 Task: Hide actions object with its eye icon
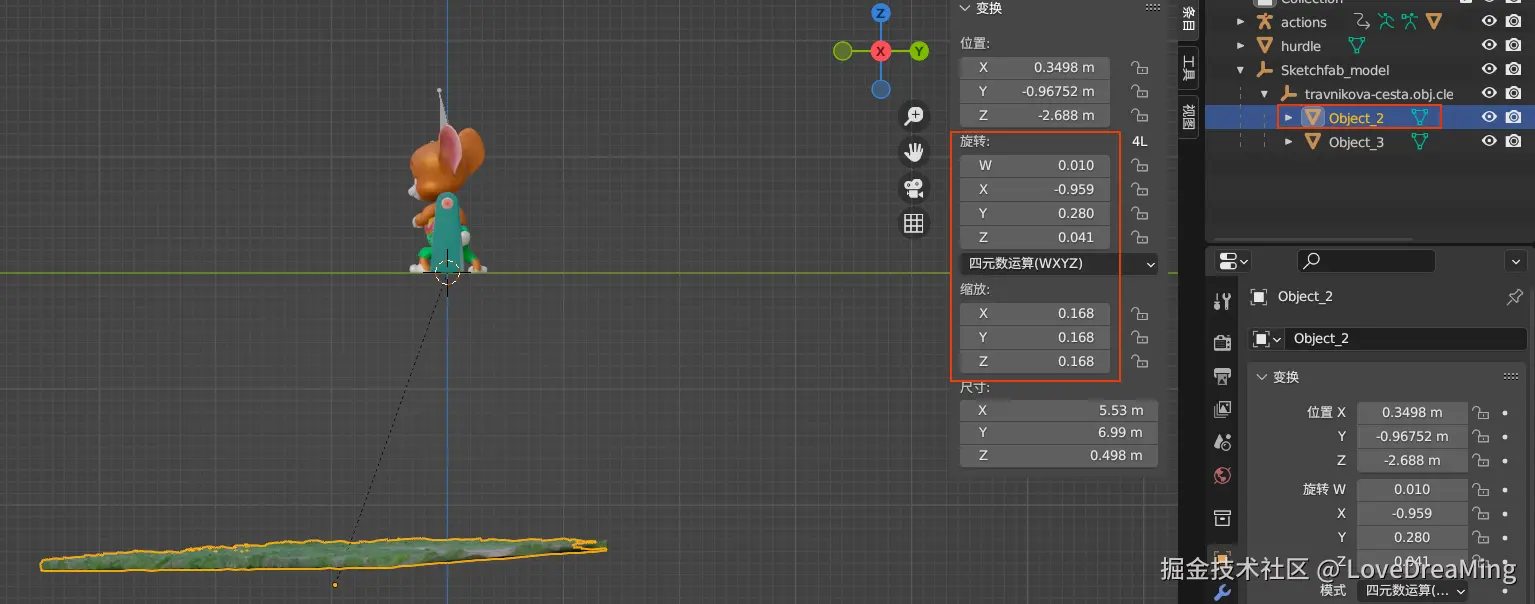pos(1489,21)
